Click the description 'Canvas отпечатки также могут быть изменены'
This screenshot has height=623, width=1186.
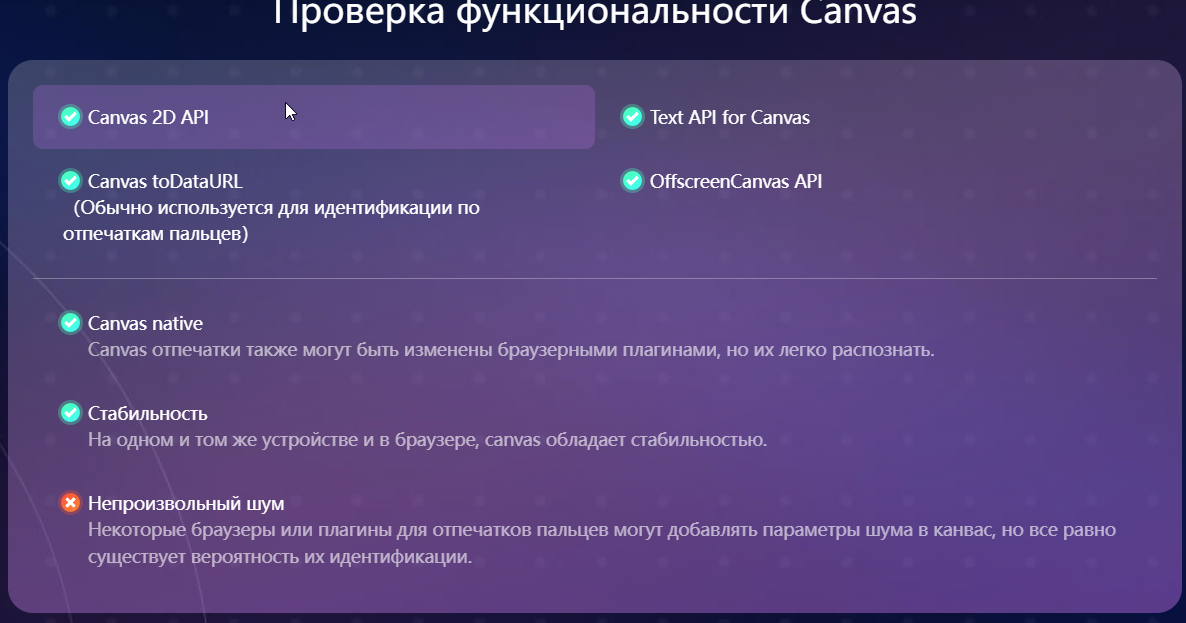coord(511,350)
